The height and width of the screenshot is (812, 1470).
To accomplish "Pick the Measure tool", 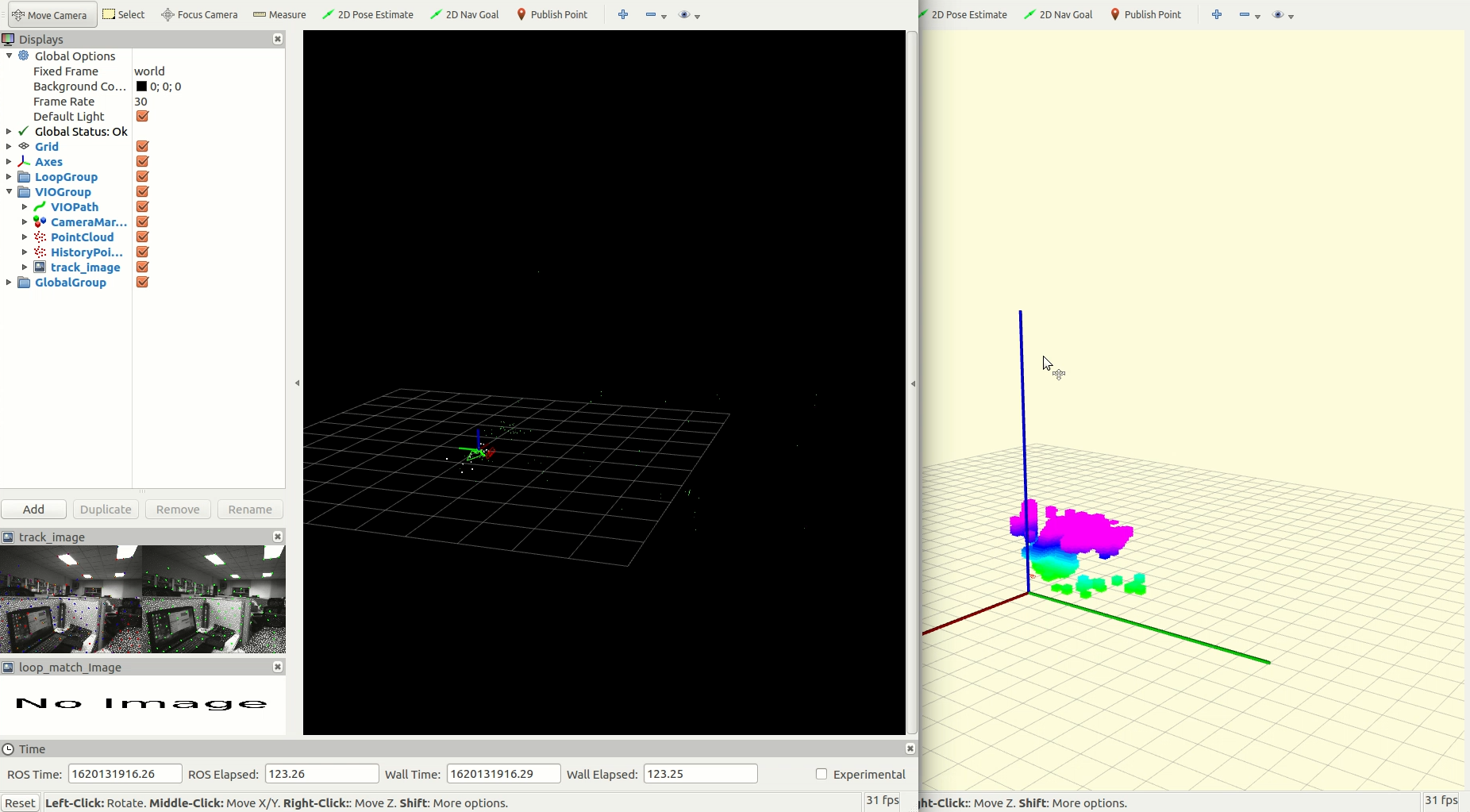I will (x=279, y=14).
